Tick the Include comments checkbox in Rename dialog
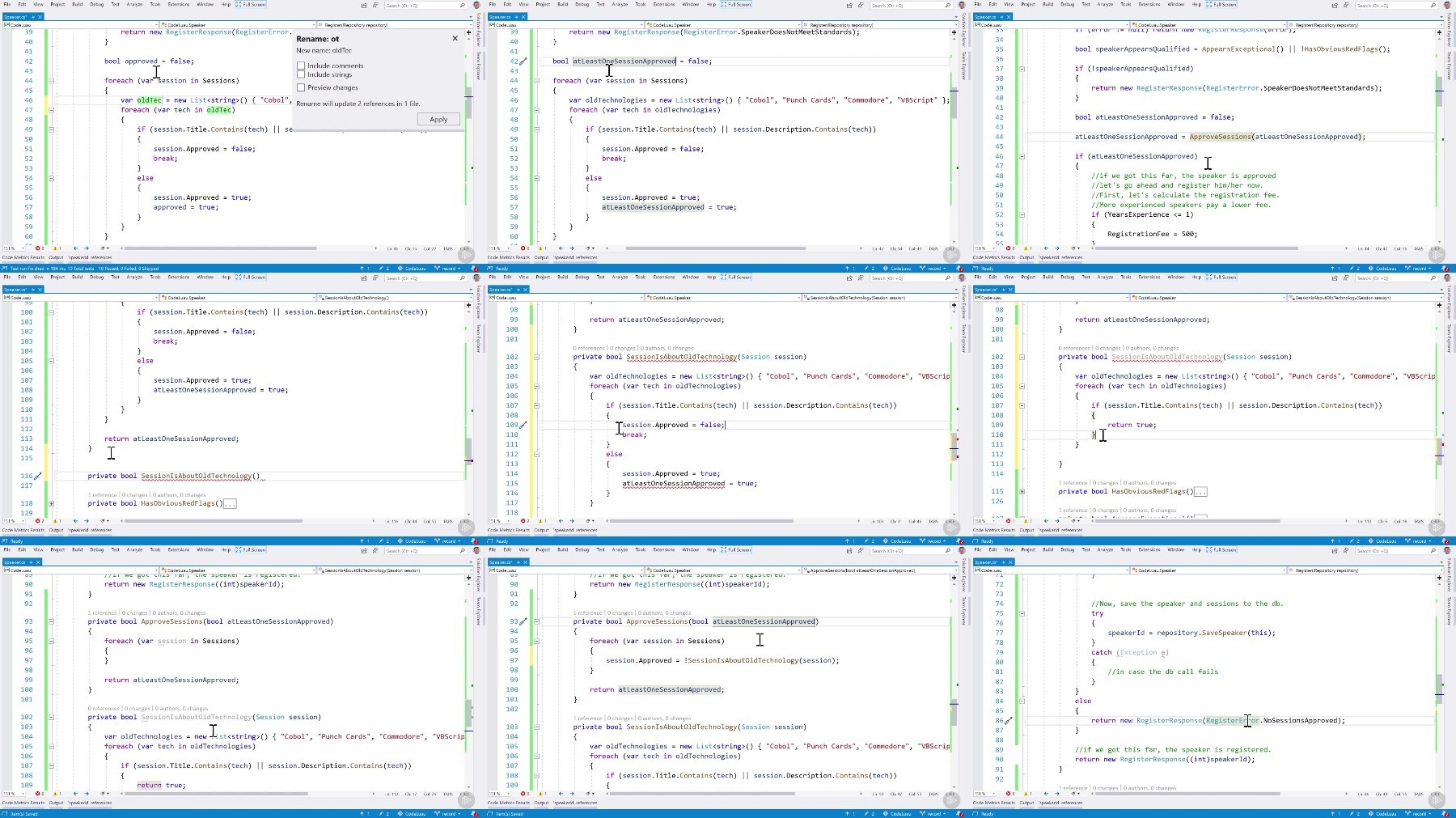 [301, 66]
